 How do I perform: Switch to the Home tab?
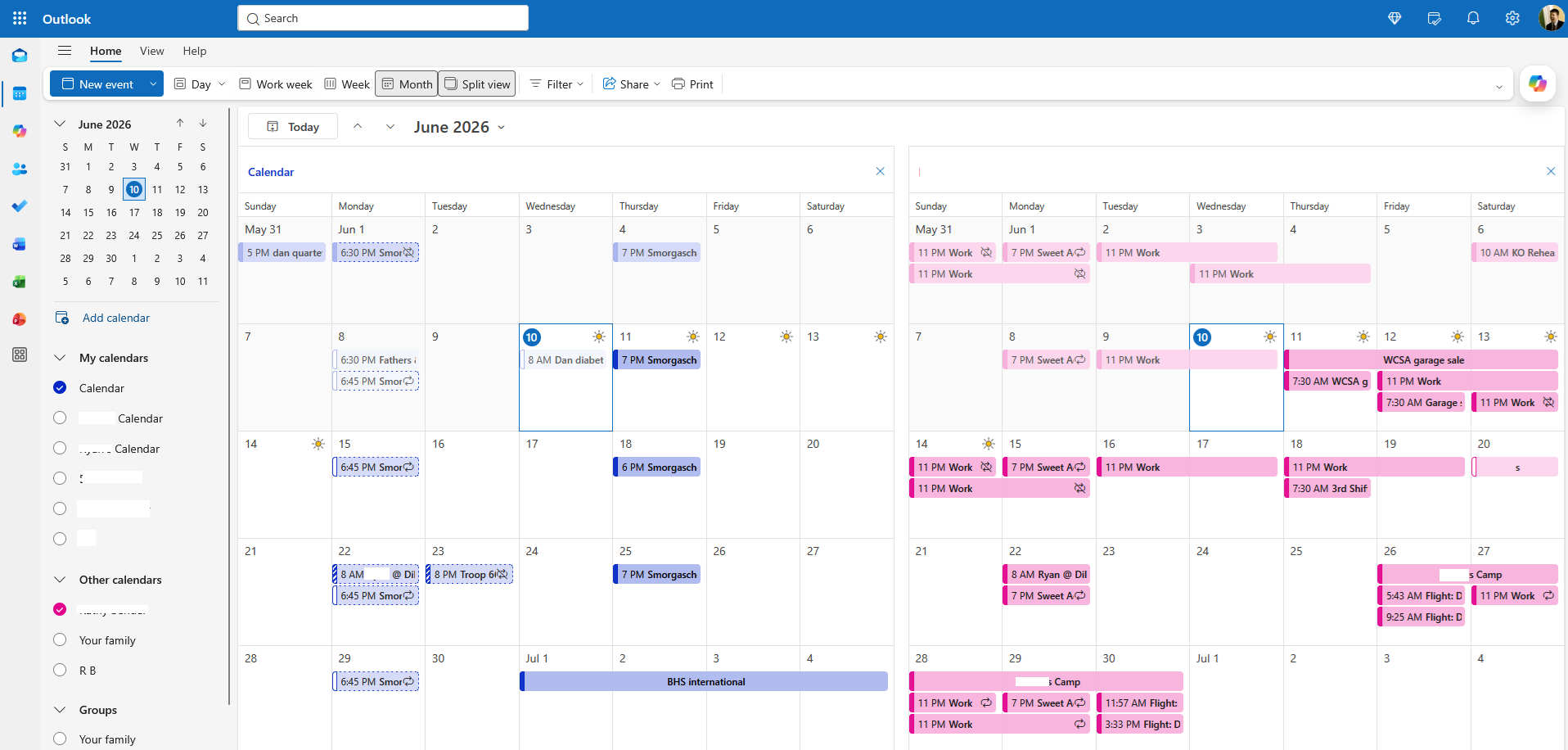[x=106, y=51]
